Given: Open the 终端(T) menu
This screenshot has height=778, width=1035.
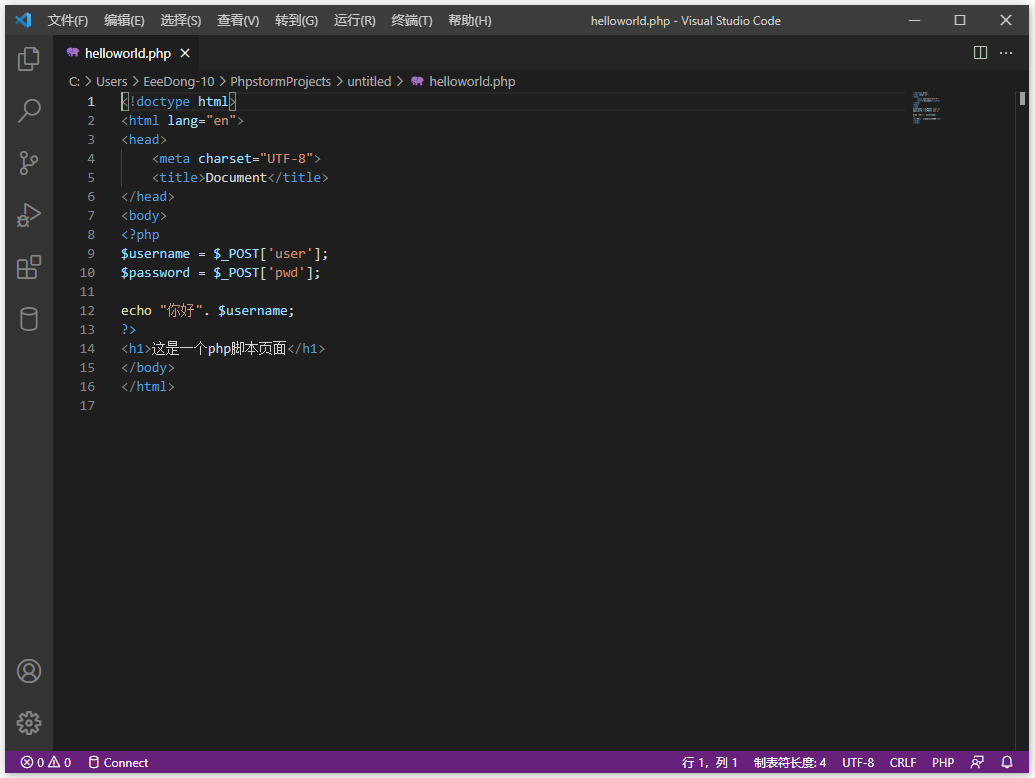Looking at the screenshot, I should (x=412, y=21).
